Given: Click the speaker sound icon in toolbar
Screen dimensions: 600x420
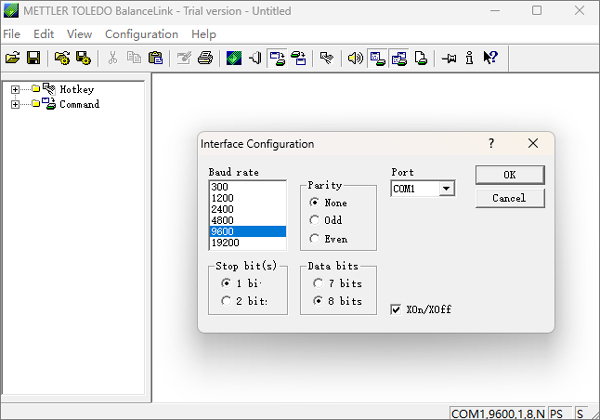Looking at the screenshot, I should click(354, 58).
